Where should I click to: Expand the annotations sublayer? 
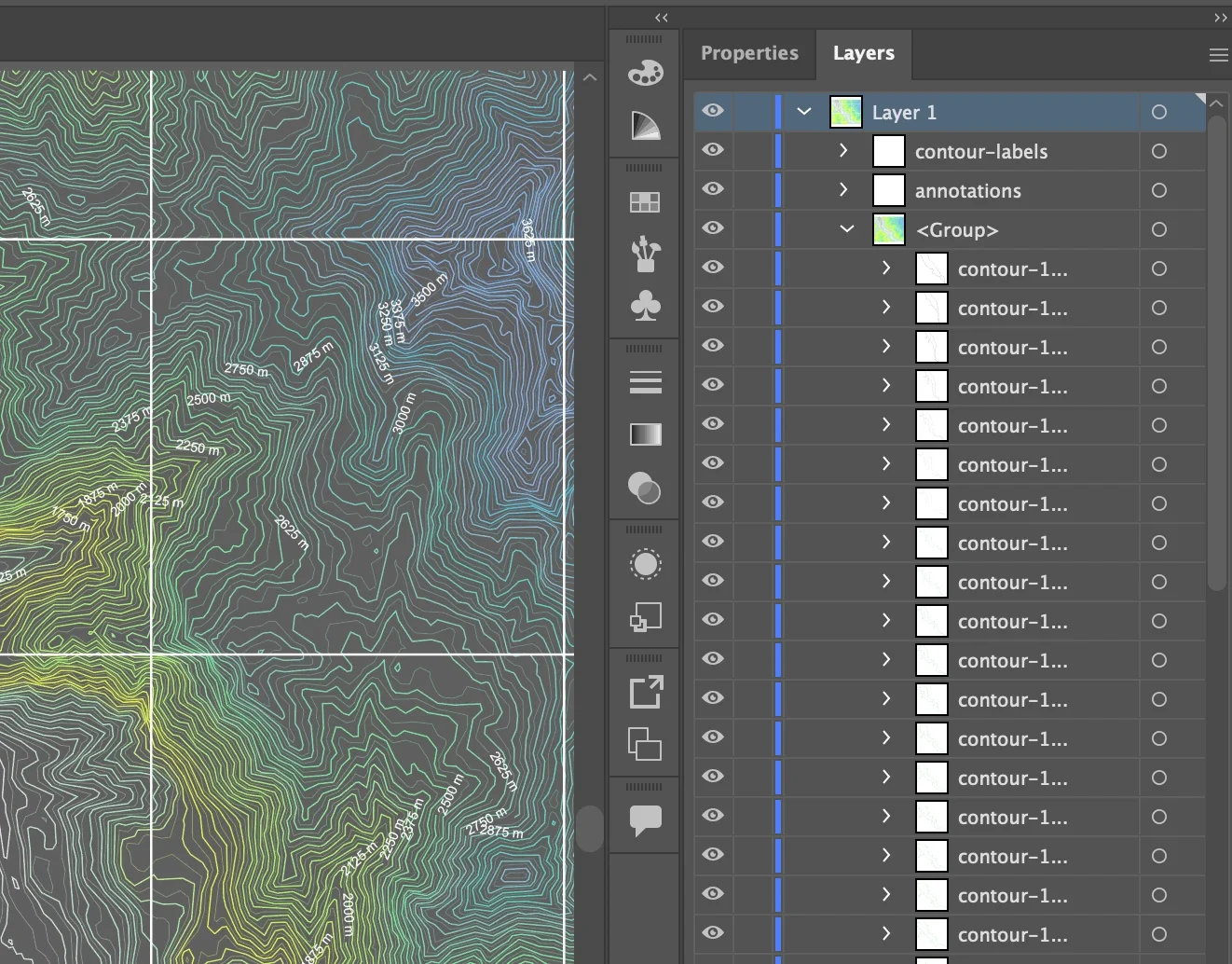[844, 189]
